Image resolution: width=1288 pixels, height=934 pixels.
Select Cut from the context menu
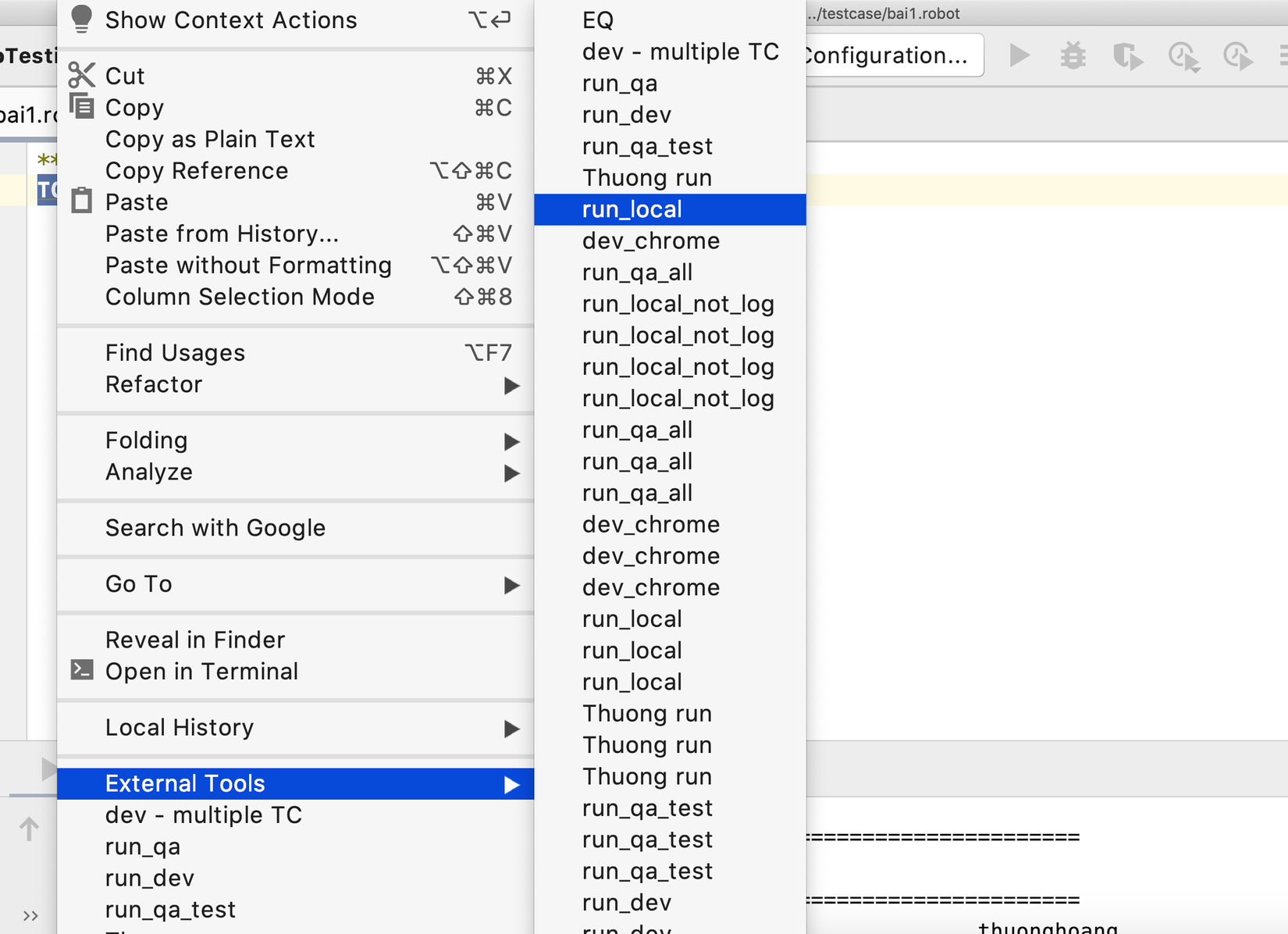coord(125,76)
